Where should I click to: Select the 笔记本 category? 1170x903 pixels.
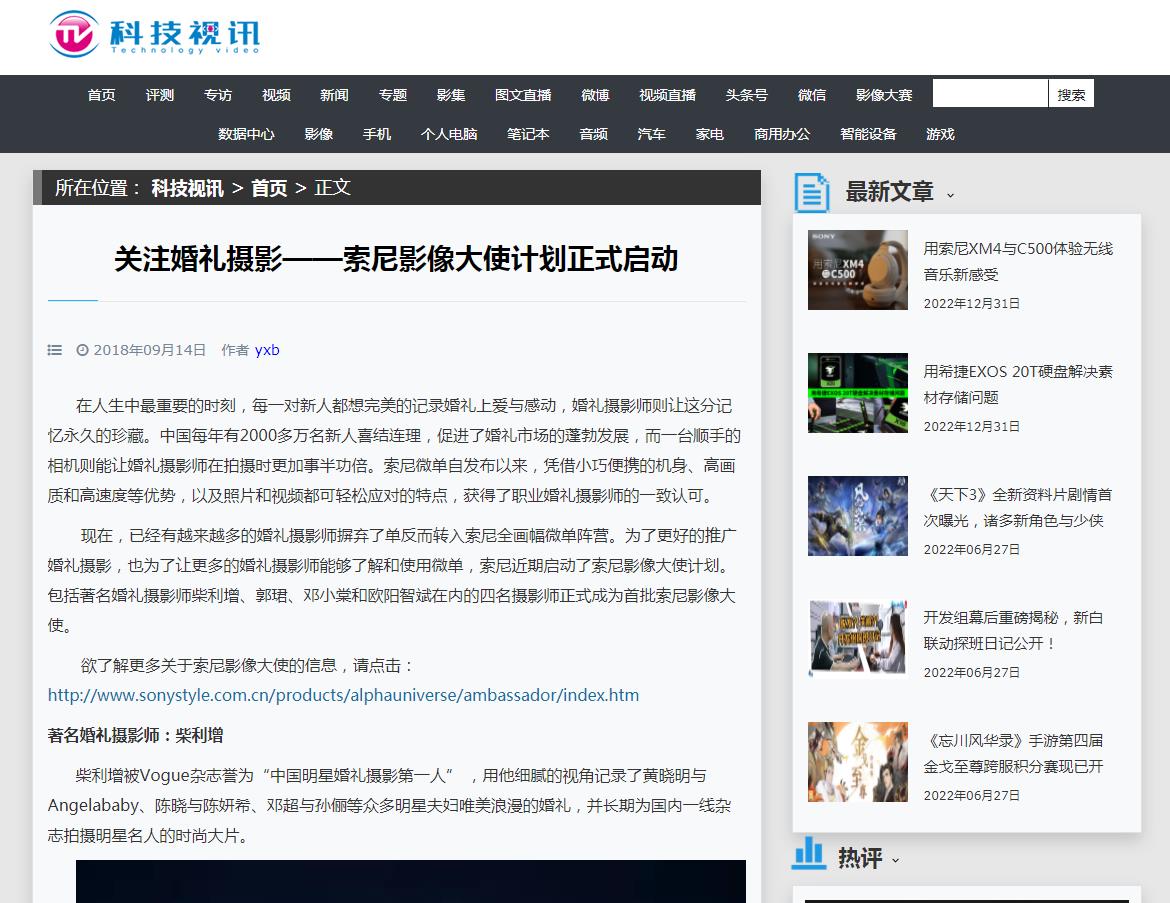(x=528, y=134)
